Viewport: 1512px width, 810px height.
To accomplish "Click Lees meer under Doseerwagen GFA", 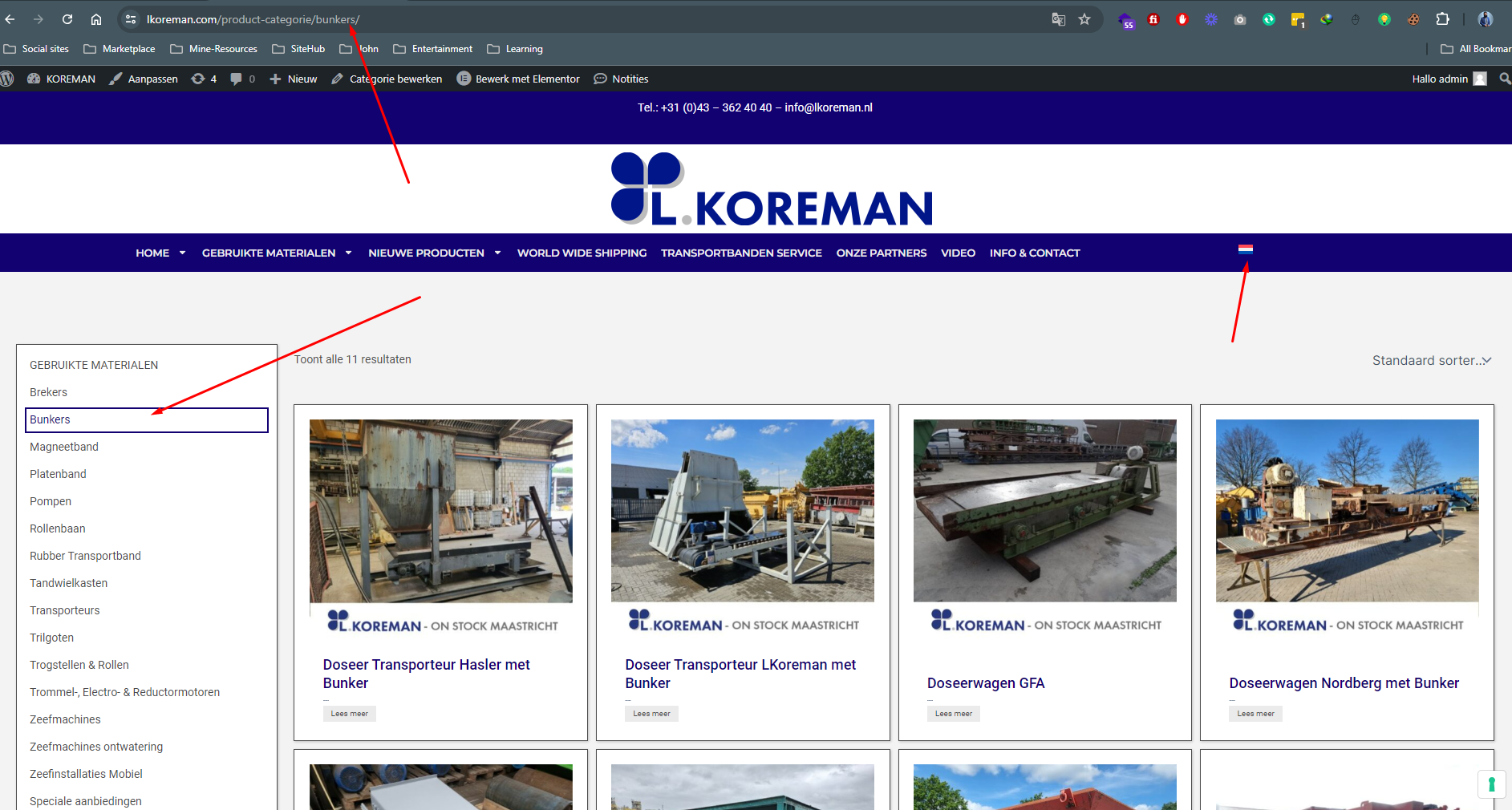I will tap(953, 714).
